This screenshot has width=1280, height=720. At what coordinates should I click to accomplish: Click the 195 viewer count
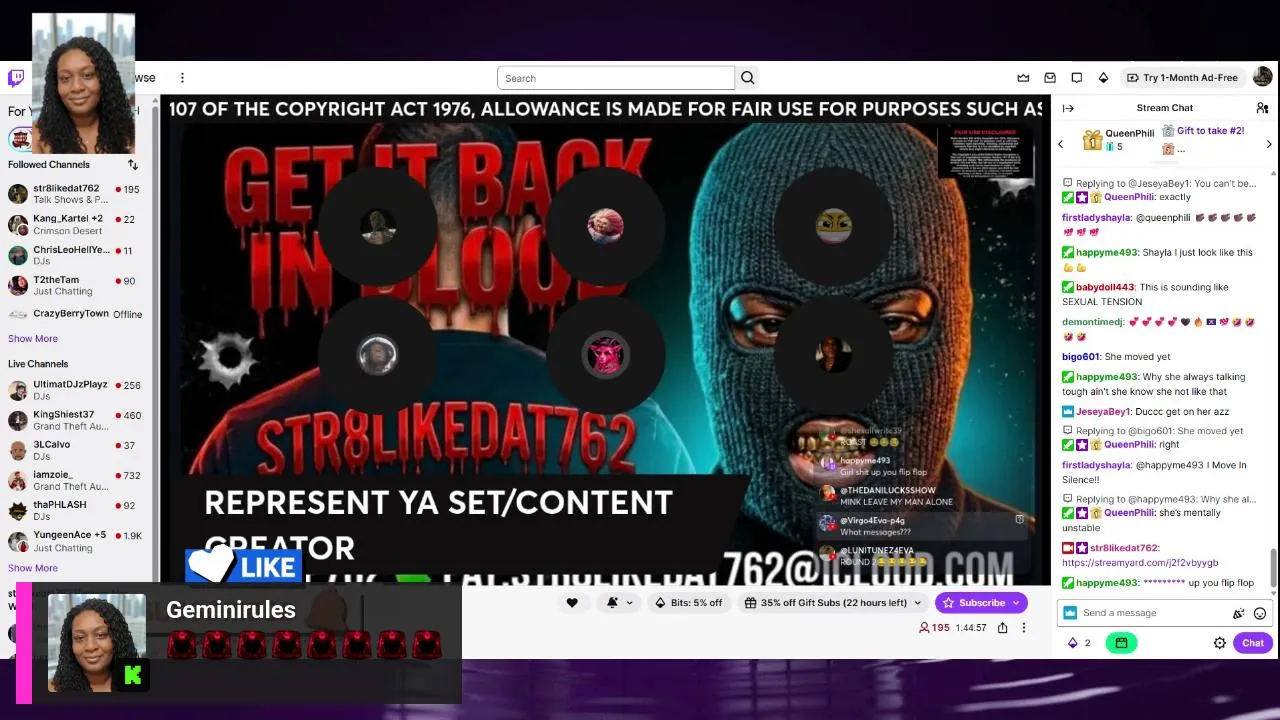pos(934,628)
